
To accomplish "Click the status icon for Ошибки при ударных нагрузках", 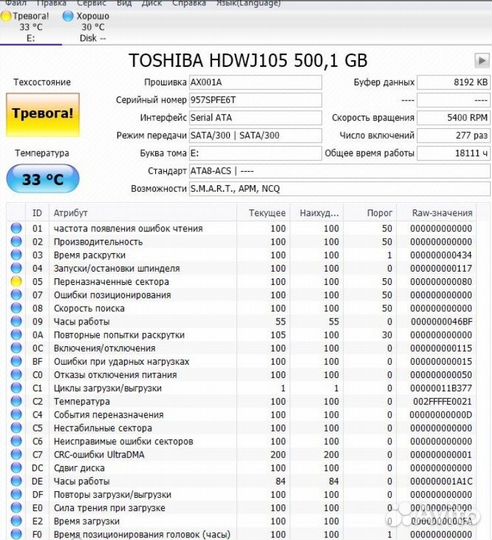I will pyautogui.click(x=16, y=361).
